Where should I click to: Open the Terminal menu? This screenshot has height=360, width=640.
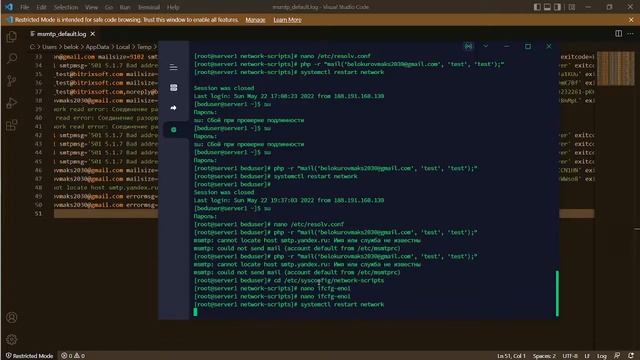tap(149, 7)
